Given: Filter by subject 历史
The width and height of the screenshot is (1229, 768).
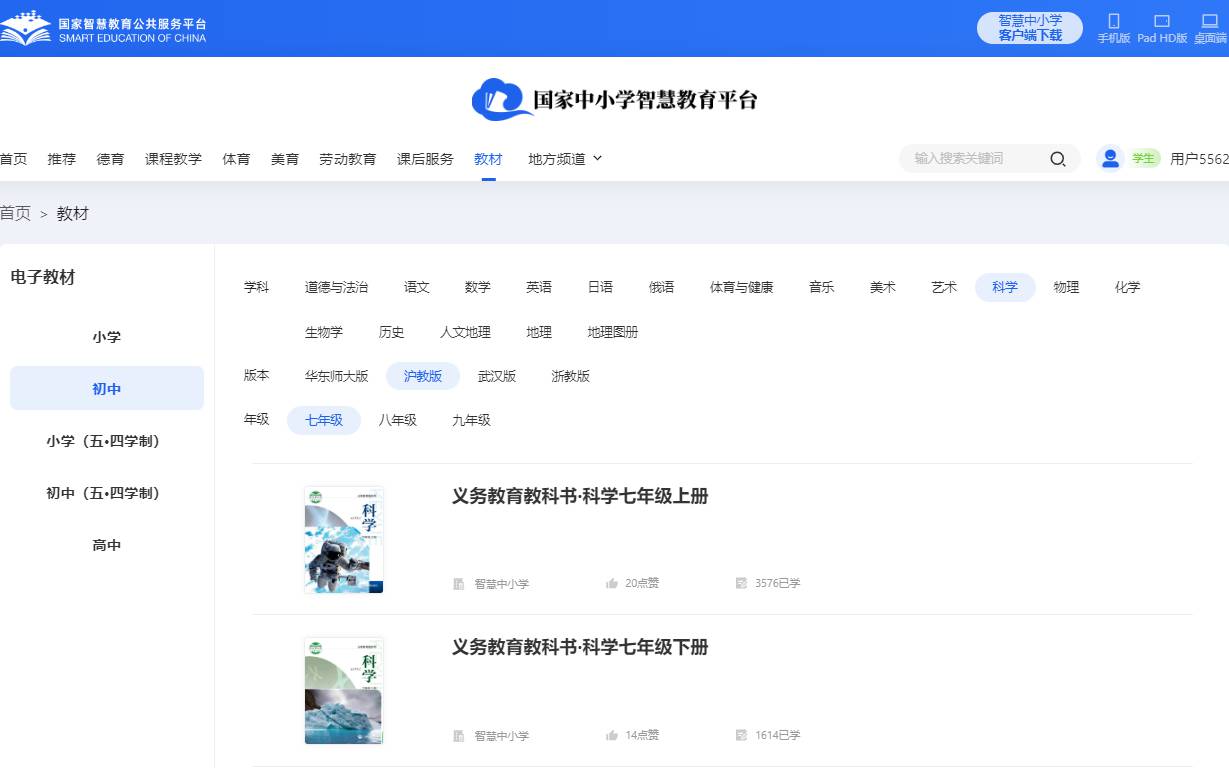Looking at the screenshot, I should pyautogui.click(x=392, y=332).
